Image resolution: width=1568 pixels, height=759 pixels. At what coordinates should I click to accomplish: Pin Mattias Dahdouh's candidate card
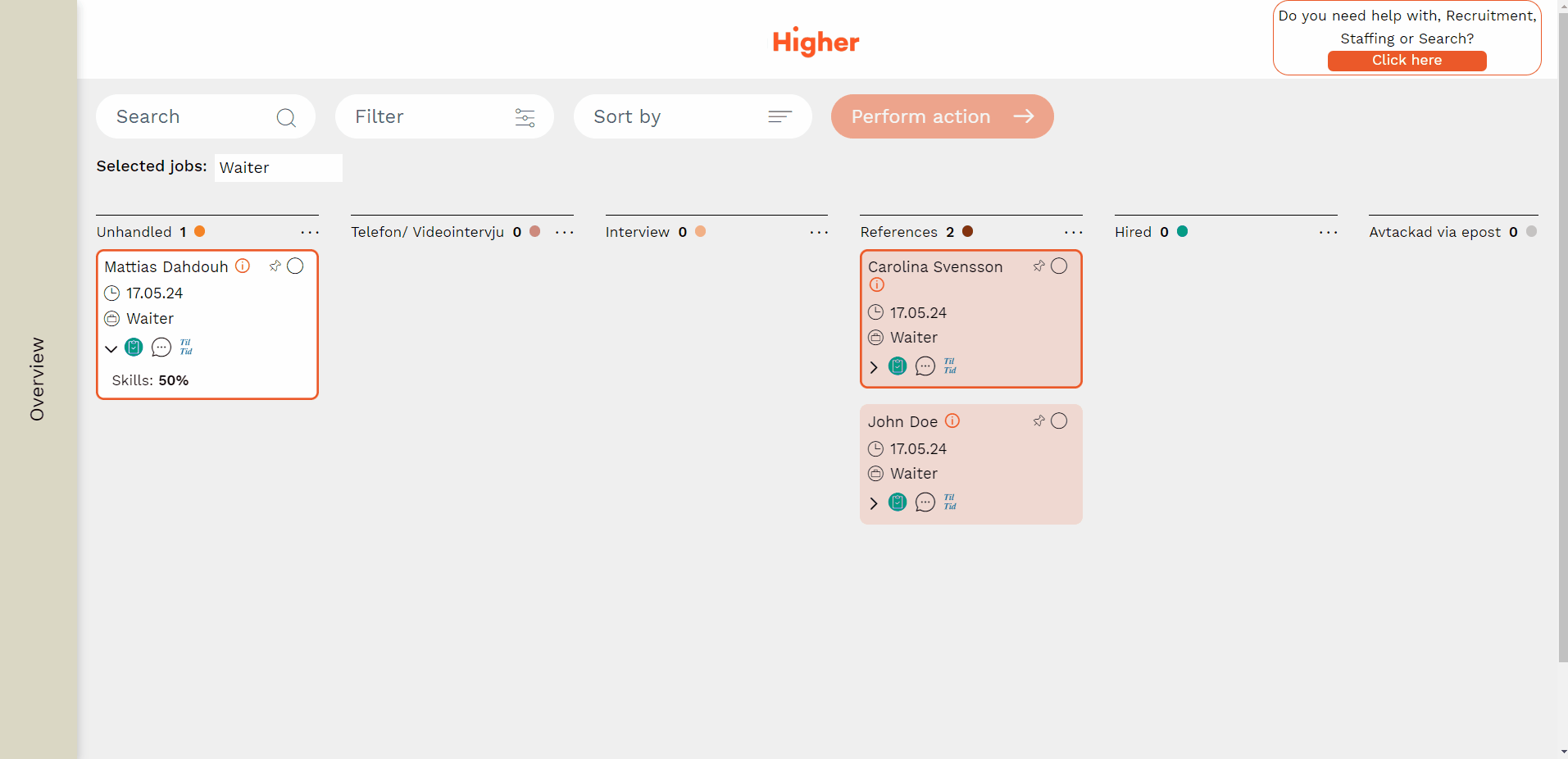275,266
